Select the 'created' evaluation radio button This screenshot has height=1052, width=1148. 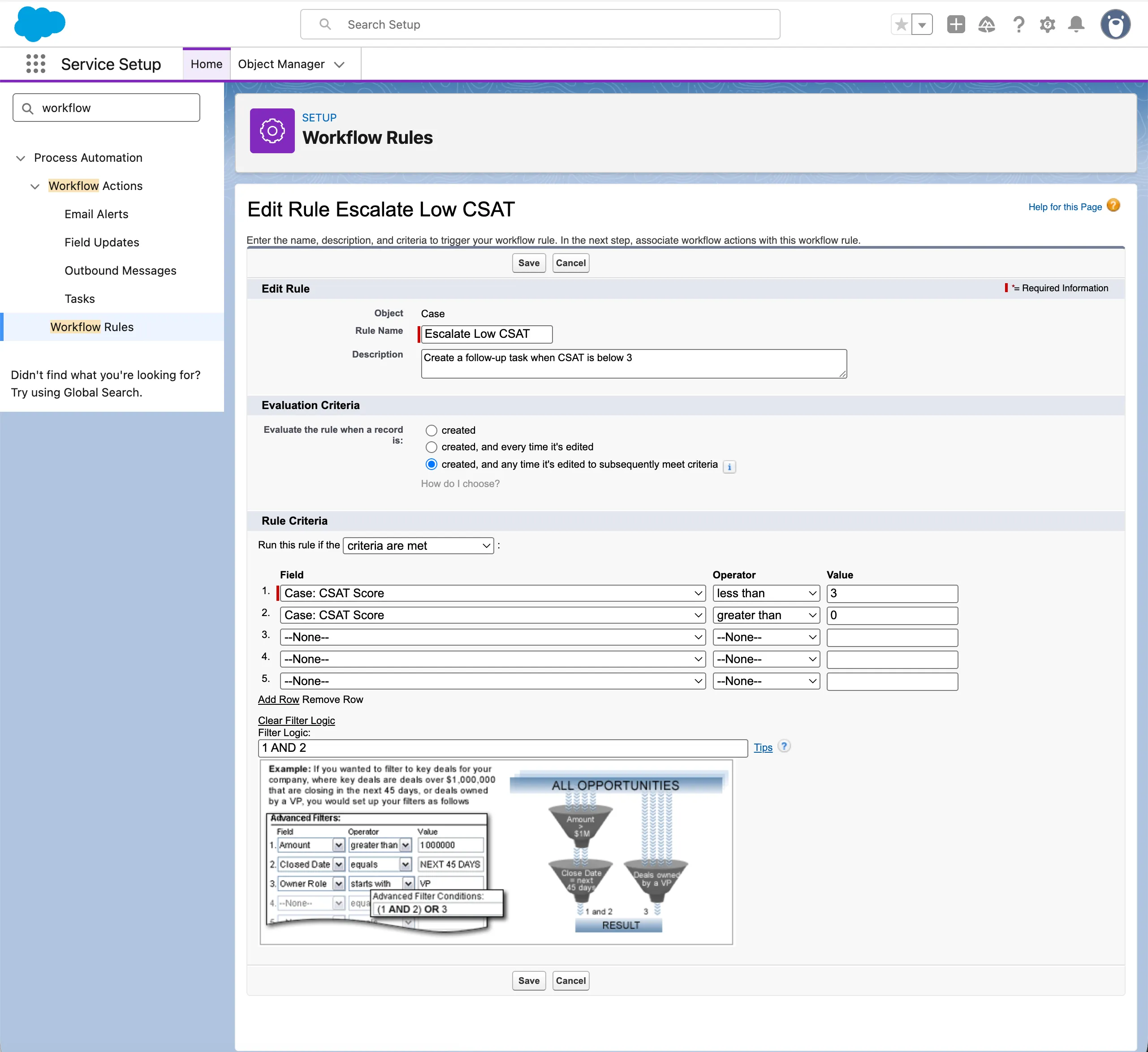[432, 431]
